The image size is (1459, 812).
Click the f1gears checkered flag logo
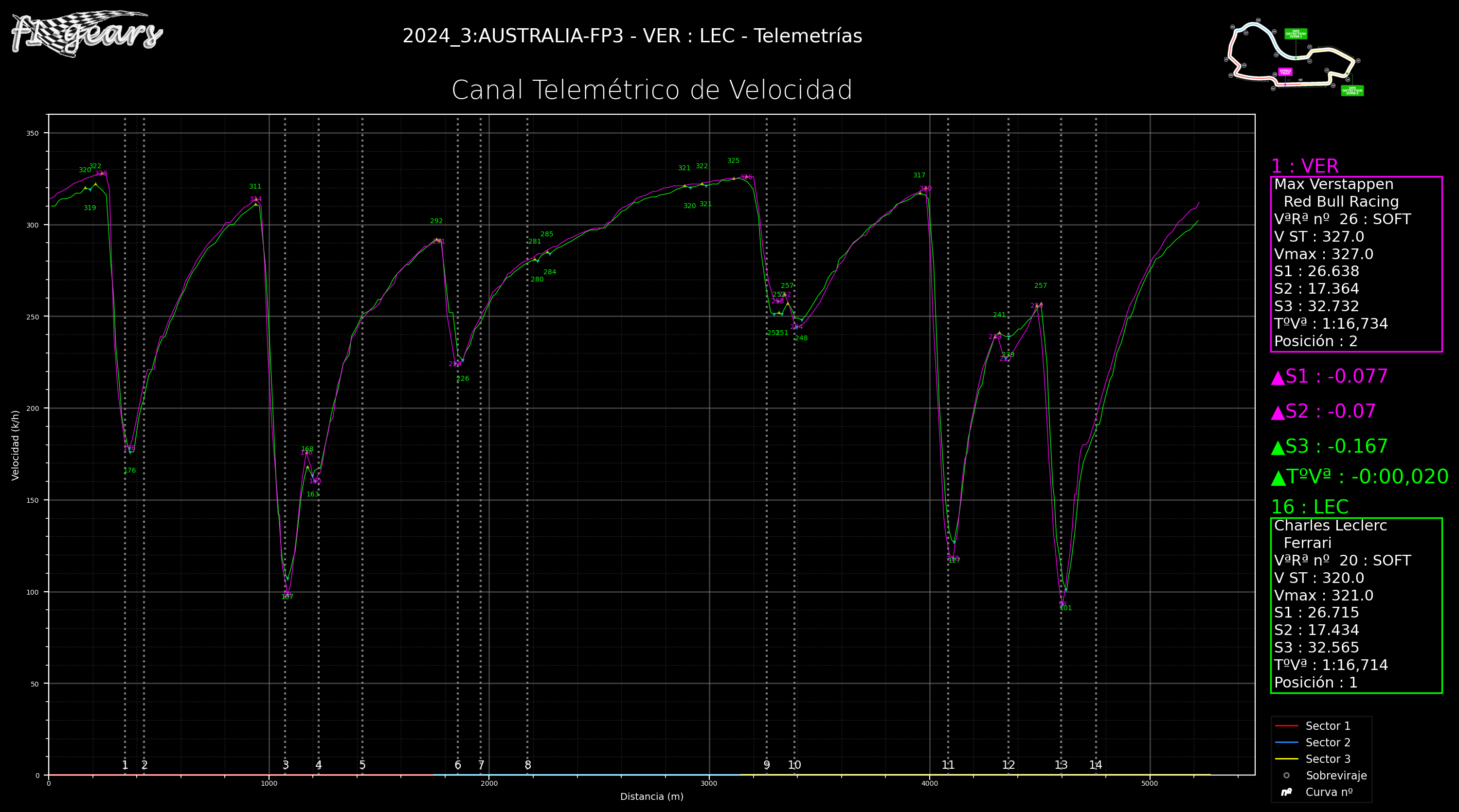pyautogui.click(x=86, y=33)
